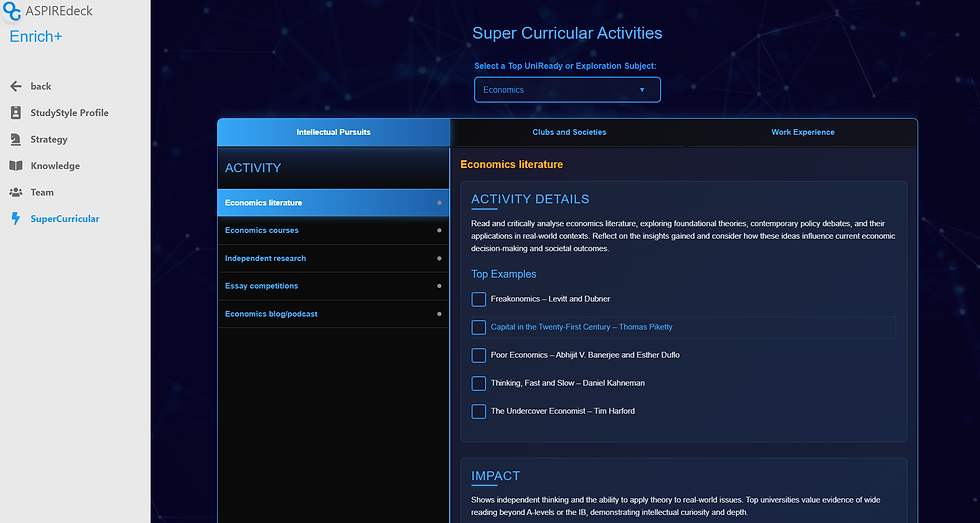The image size is (980, 523).
Task: Click the dot beside Economics blog/podcast
Action: coord(439,314)
